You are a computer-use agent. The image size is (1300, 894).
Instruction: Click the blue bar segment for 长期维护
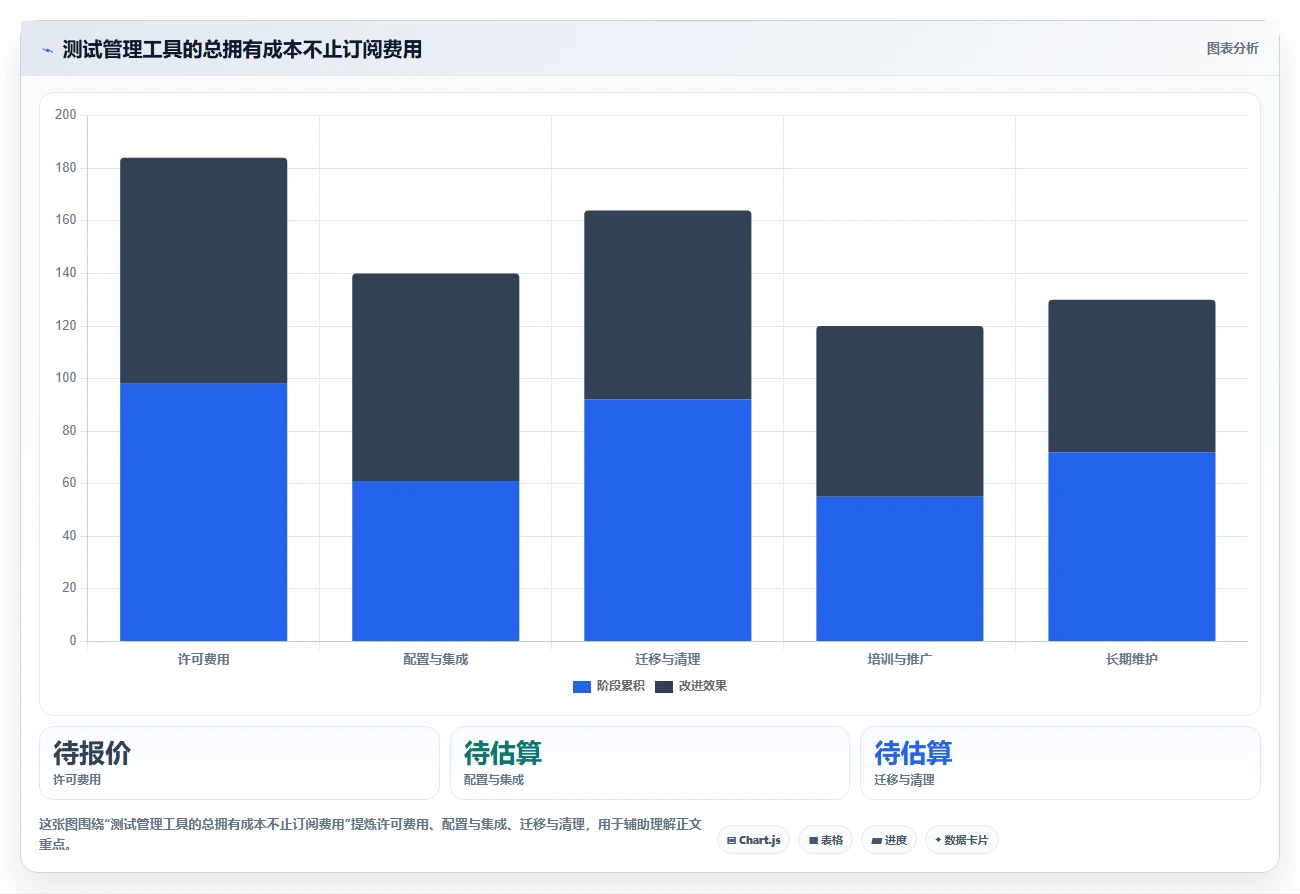click(1131, 546)
